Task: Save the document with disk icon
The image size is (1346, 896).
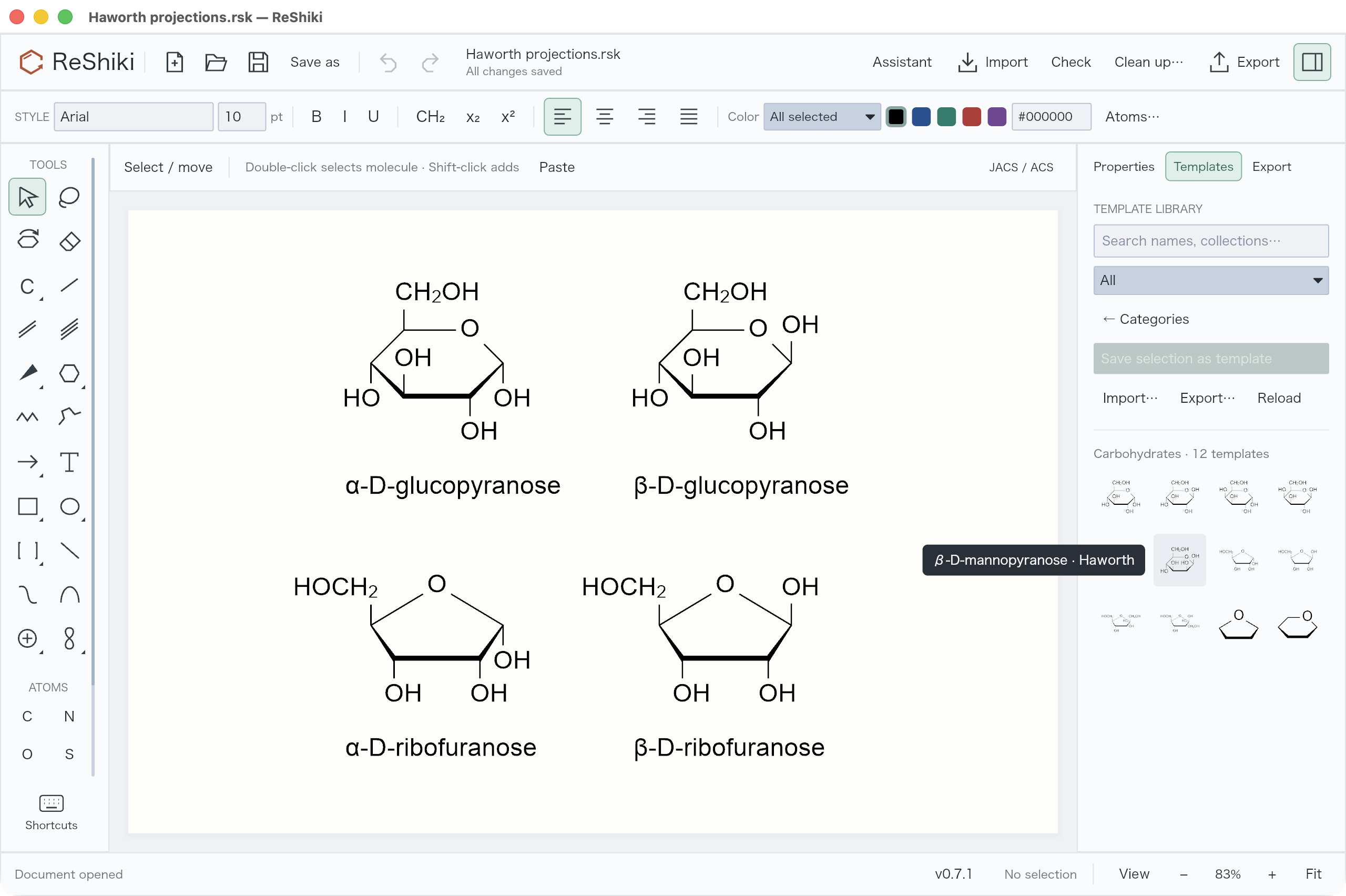Action: pos(258,62)
